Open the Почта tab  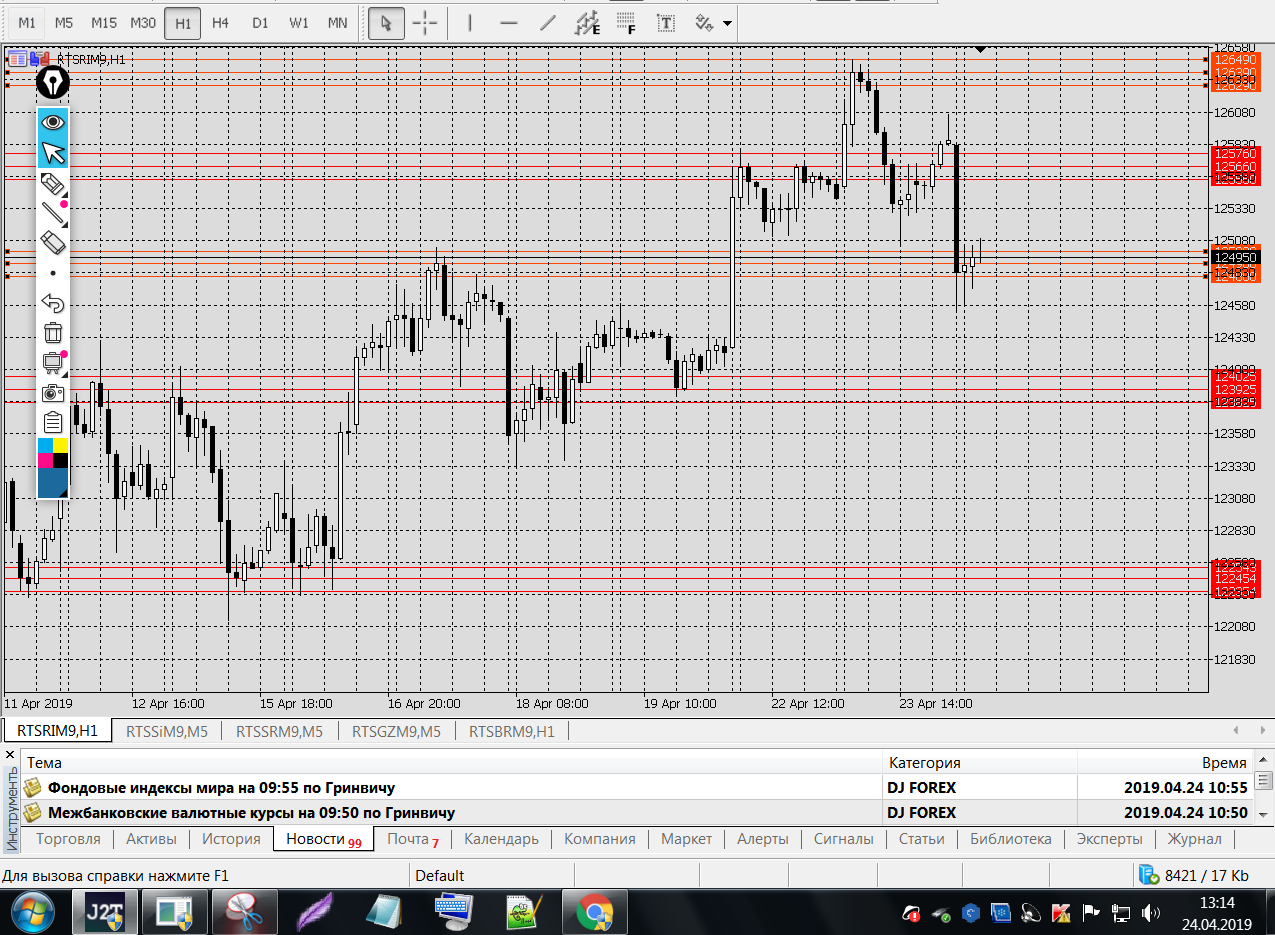click(412, 839)
